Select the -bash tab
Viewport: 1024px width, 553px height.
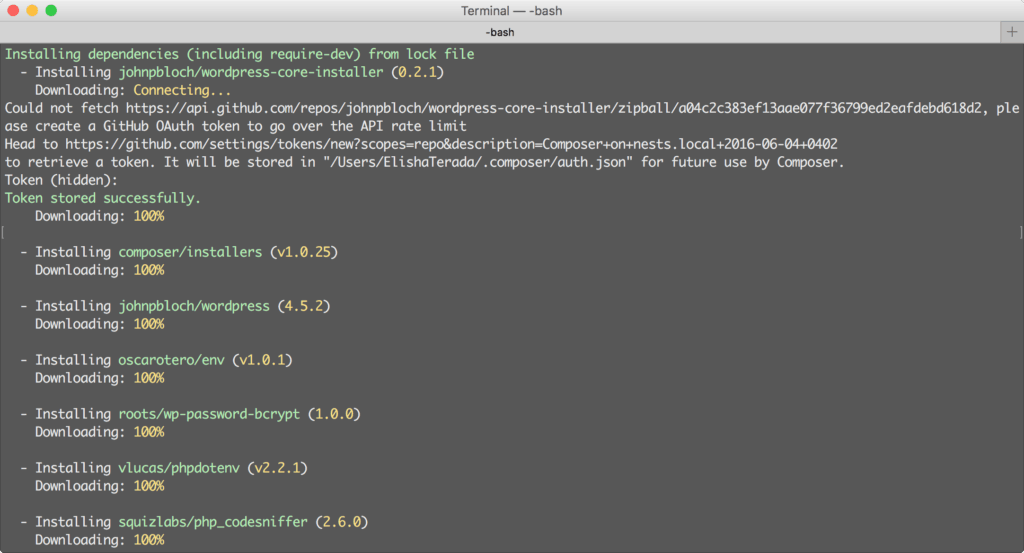click(500, 32)
